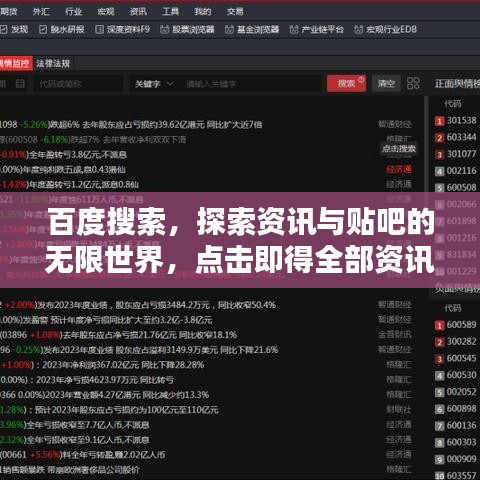480x480 pixels.
Task: Open the 工具 menu
Action: pyautogui.click(x=170, y=12)
